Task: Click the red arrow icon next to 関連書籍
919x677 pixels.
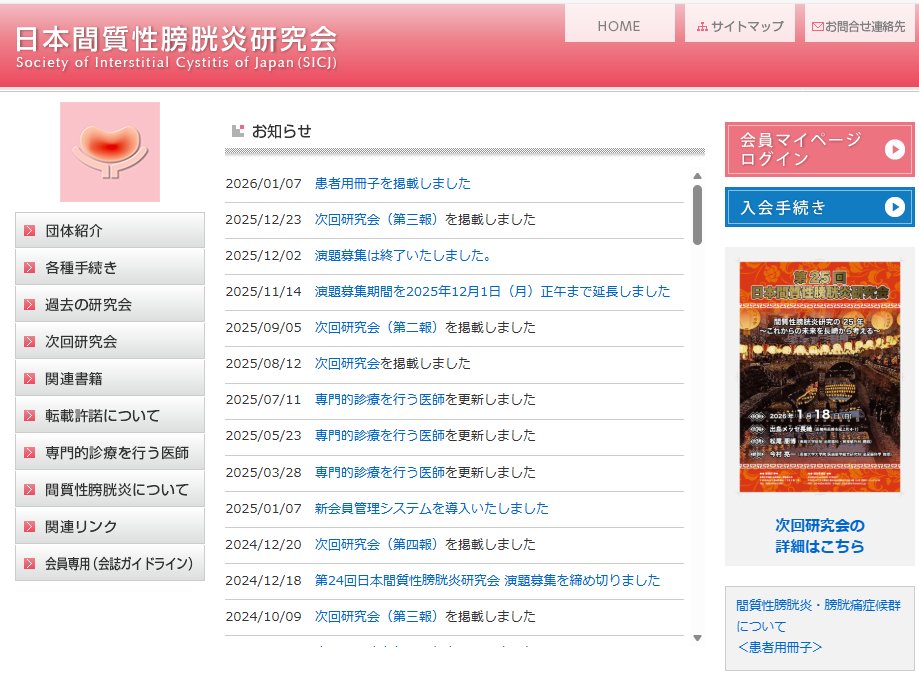Action: click(x=29, y=379)
